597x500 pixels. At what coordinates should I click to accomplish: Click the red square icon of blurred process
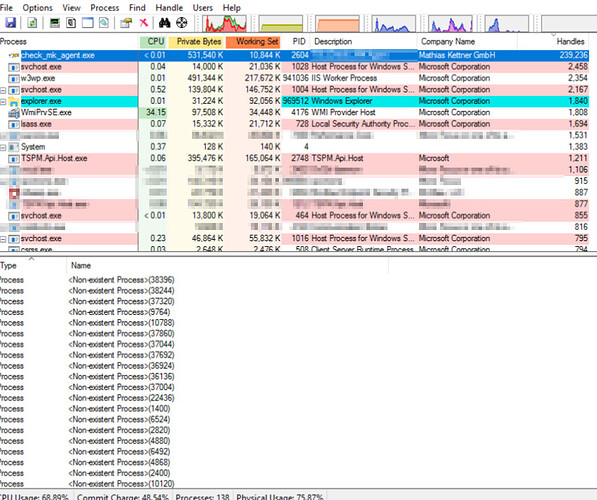(14, 193)
